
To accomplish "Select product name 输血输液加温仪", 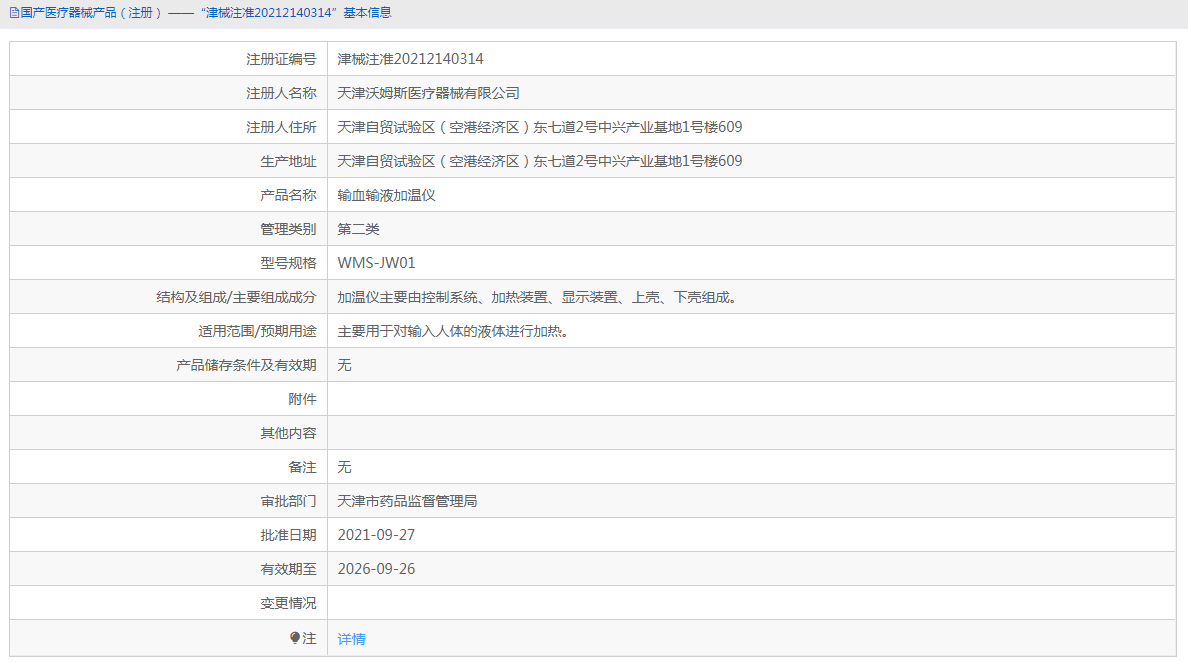I will tap(386, 195).
